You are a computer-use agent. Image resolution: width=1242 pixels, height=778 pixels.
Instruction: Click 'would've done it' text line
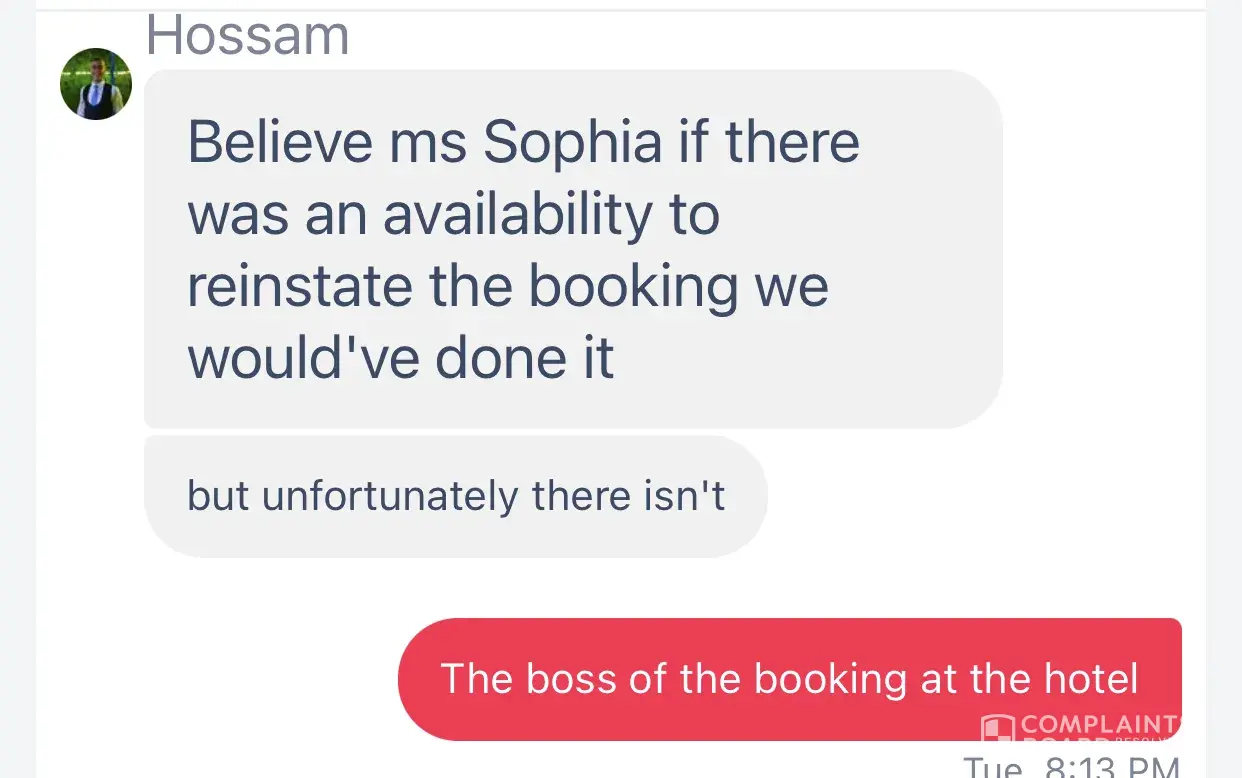tap(401, 358)
